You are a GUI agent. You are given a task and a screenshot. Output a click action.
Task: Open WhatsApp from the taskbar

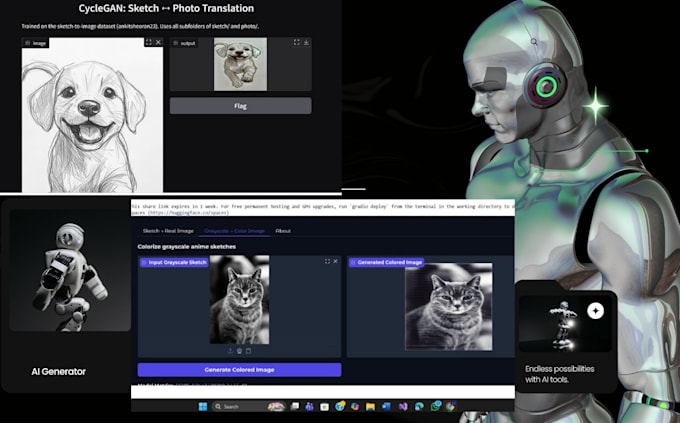coord(436,407)
